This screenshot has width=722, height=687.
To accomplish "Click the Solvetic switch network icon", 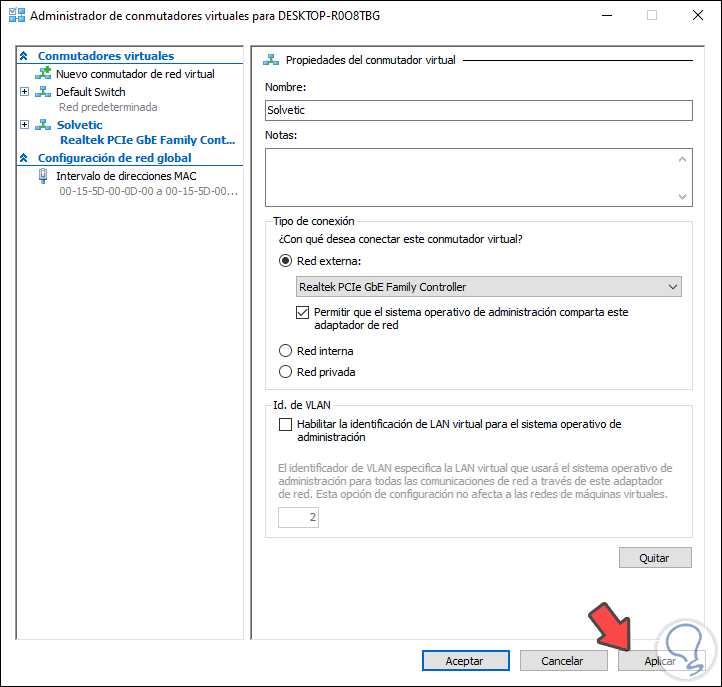I will 43,125.
